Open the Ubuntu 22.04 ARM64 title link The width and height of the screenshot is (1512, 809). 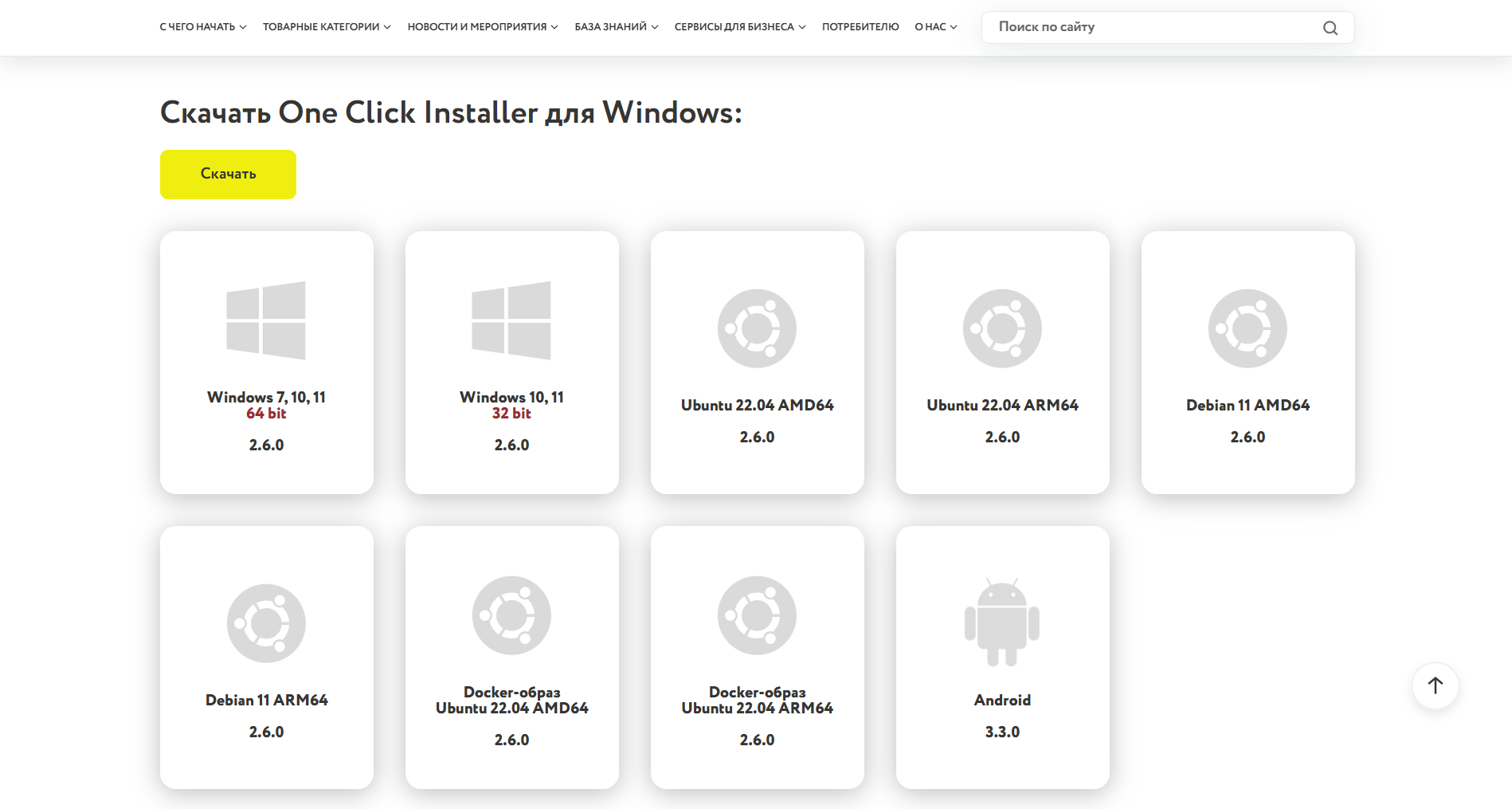click(1002, 405)
